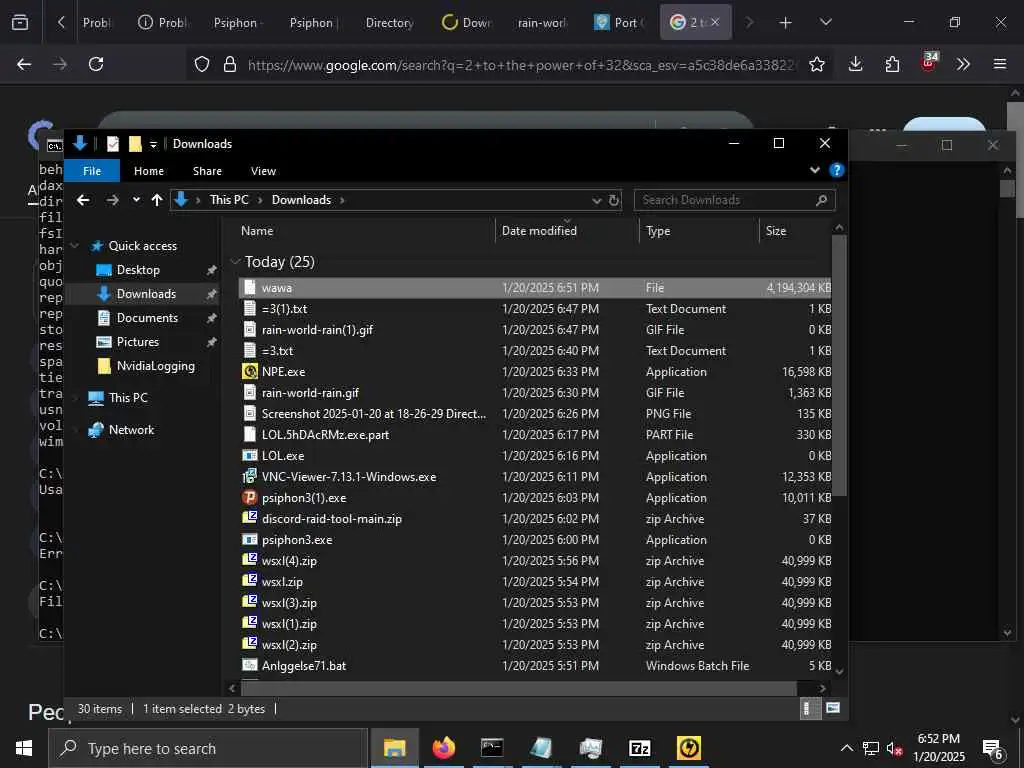Screen dimensions: 1024x768
Task: Collapse the Today (25) group
Action: point(236,262)
